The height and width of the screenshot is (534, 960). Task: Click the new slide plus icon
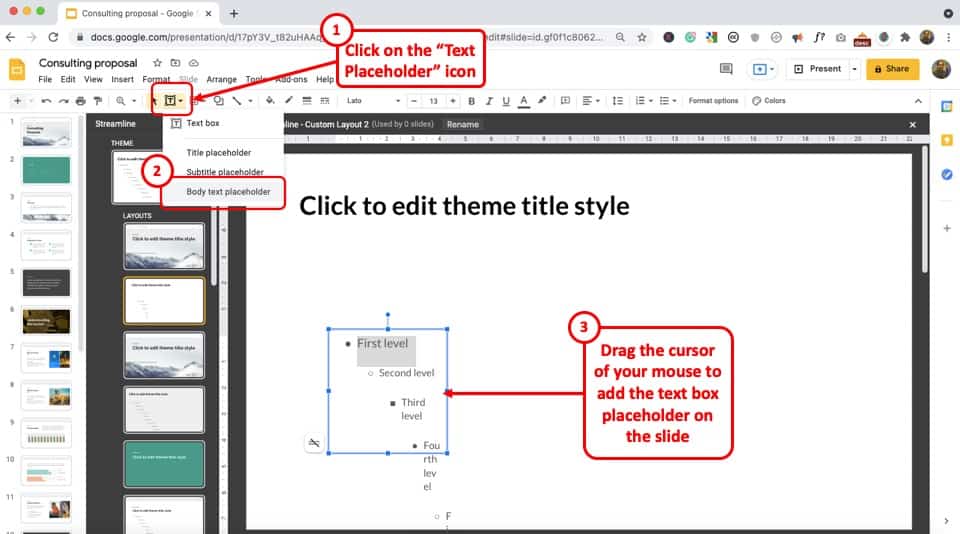tap(17, 100)
